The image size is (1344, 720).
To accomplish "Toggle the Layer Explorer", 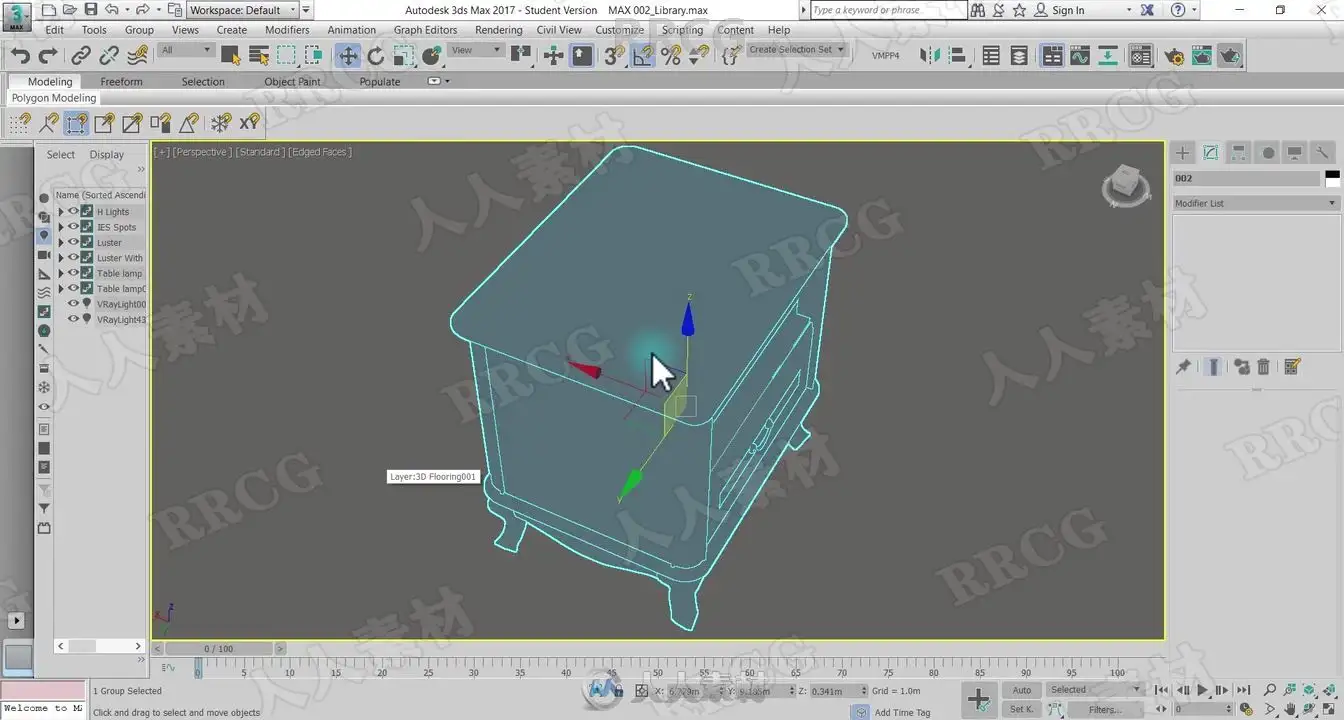I will 1019,56.
